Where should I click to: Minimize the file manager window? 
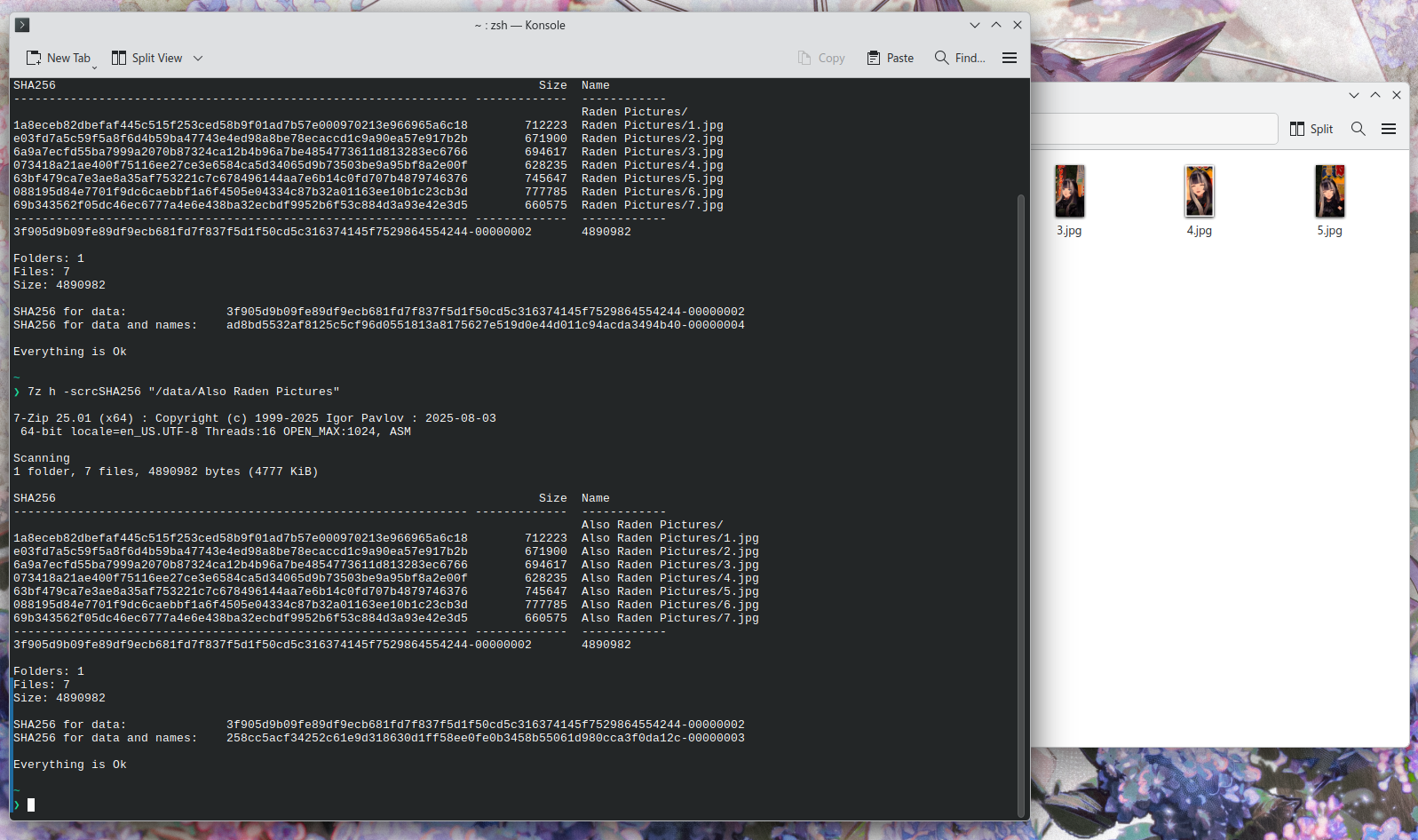(1354, 95)
